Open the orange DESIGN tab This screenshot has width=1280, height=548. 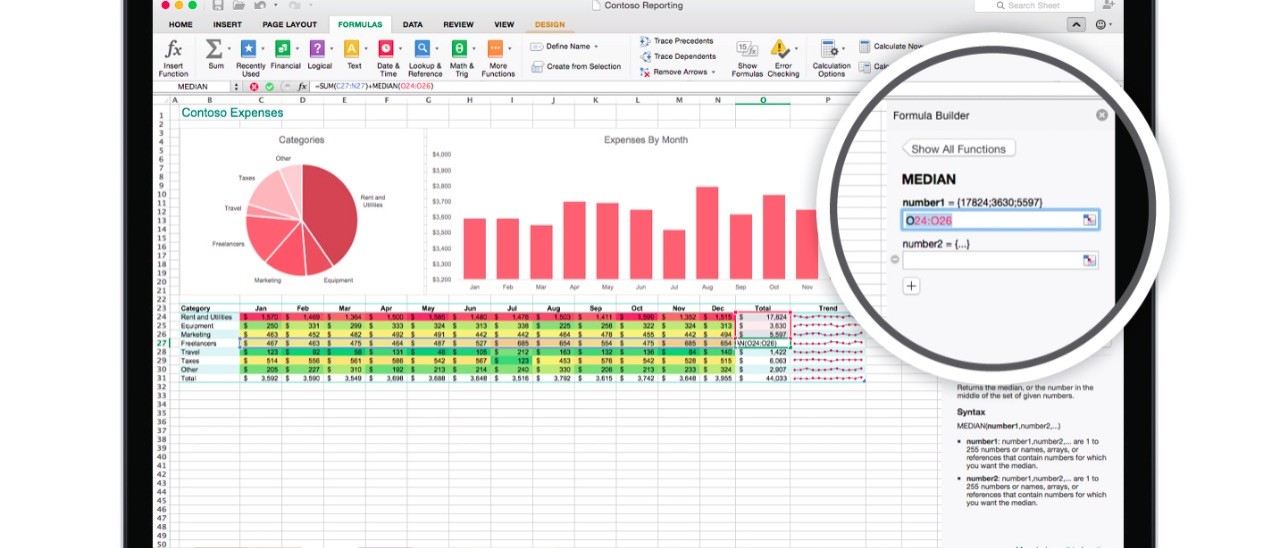click(549, 25)
